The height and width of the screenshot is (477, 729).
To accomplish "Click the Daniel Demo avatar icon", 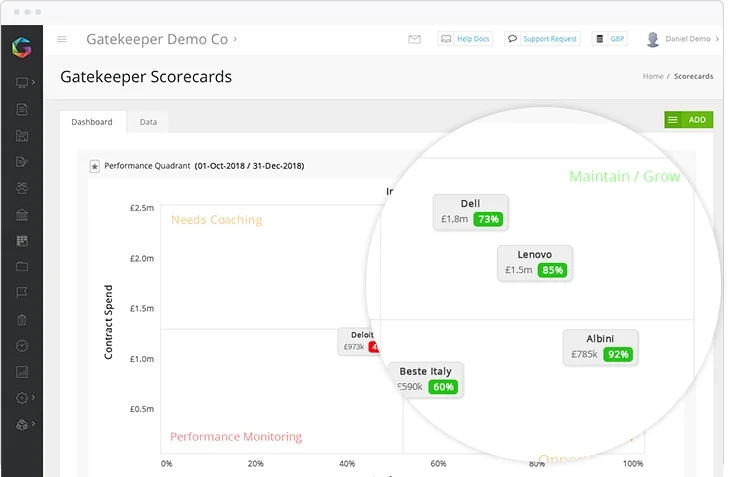I will pyautogui.click(x=653, y=40).
